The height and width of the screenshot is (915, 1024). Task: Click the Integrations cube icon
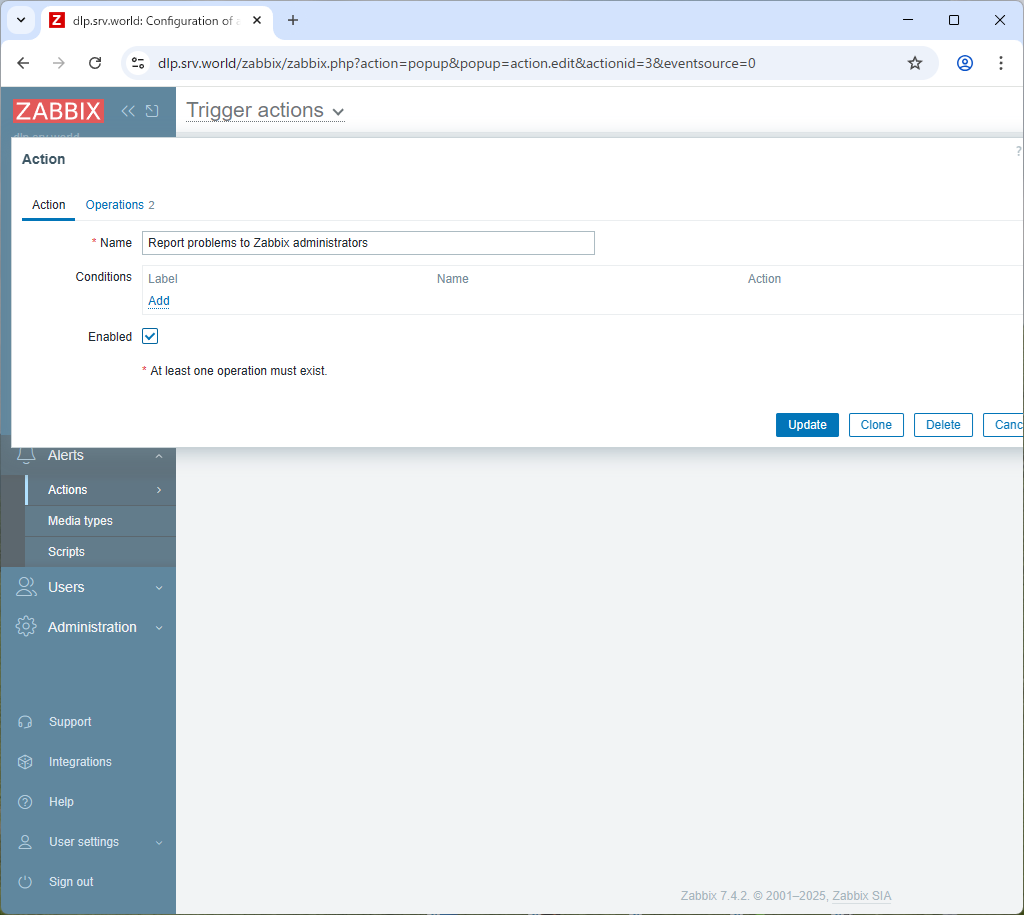point(26,762)
